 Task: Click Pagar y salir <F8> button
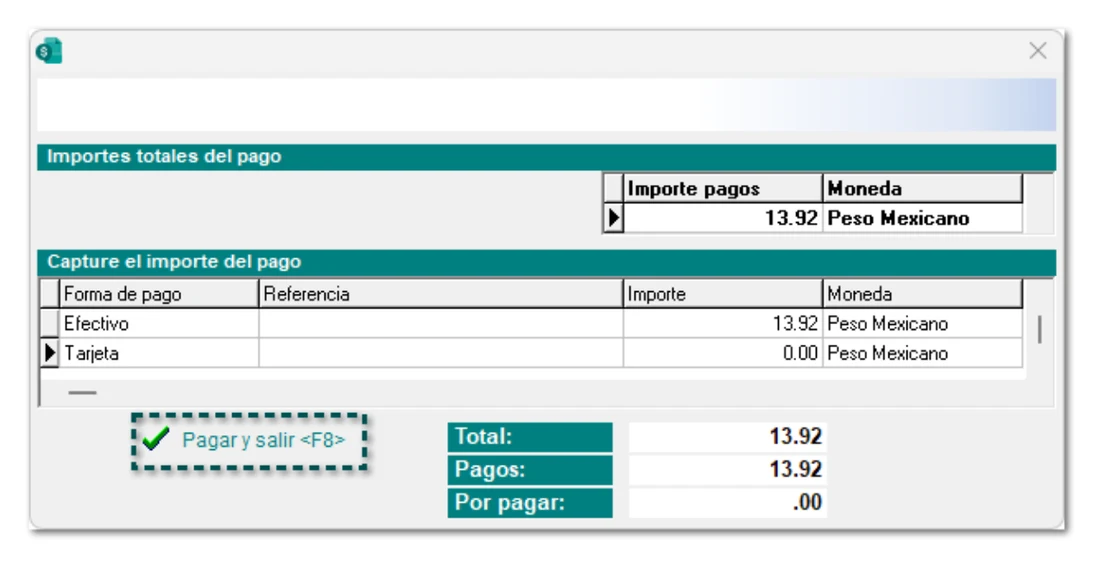coord(249,441)
